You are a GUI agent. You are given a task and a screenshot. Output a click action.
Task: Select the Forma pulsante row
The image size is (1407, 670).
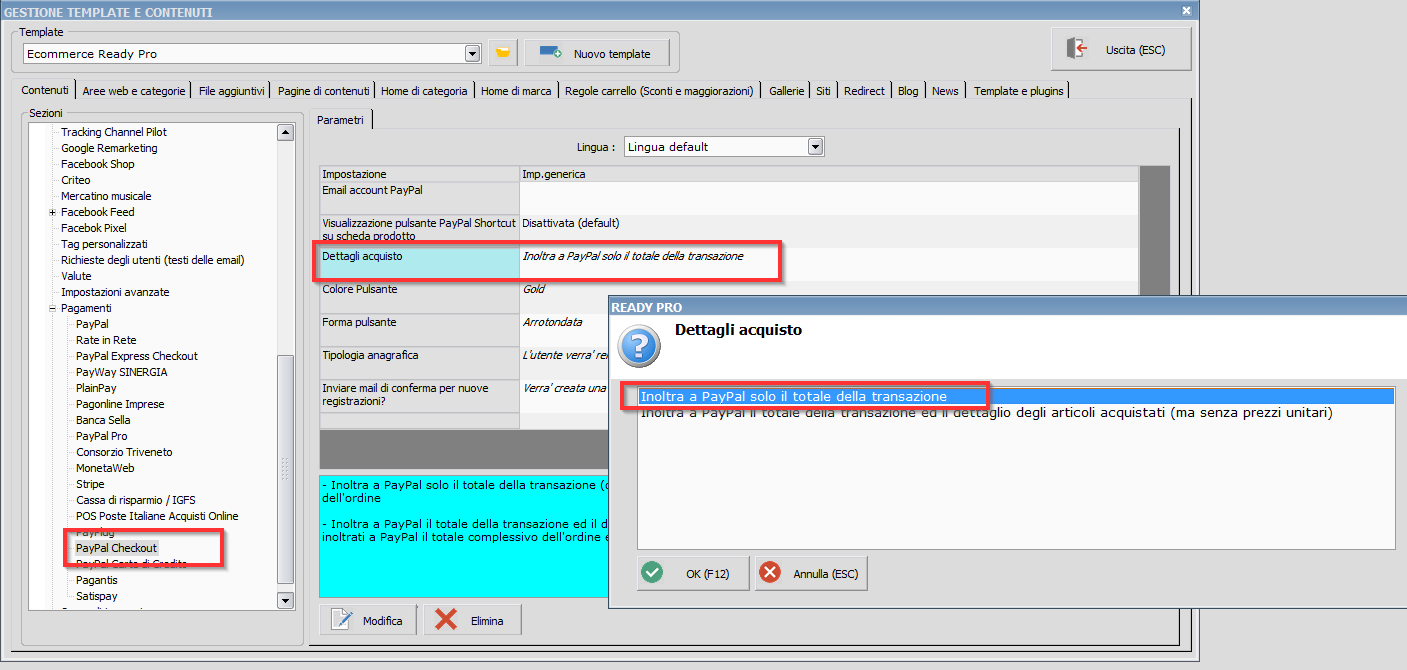click(x=729, y=330)
